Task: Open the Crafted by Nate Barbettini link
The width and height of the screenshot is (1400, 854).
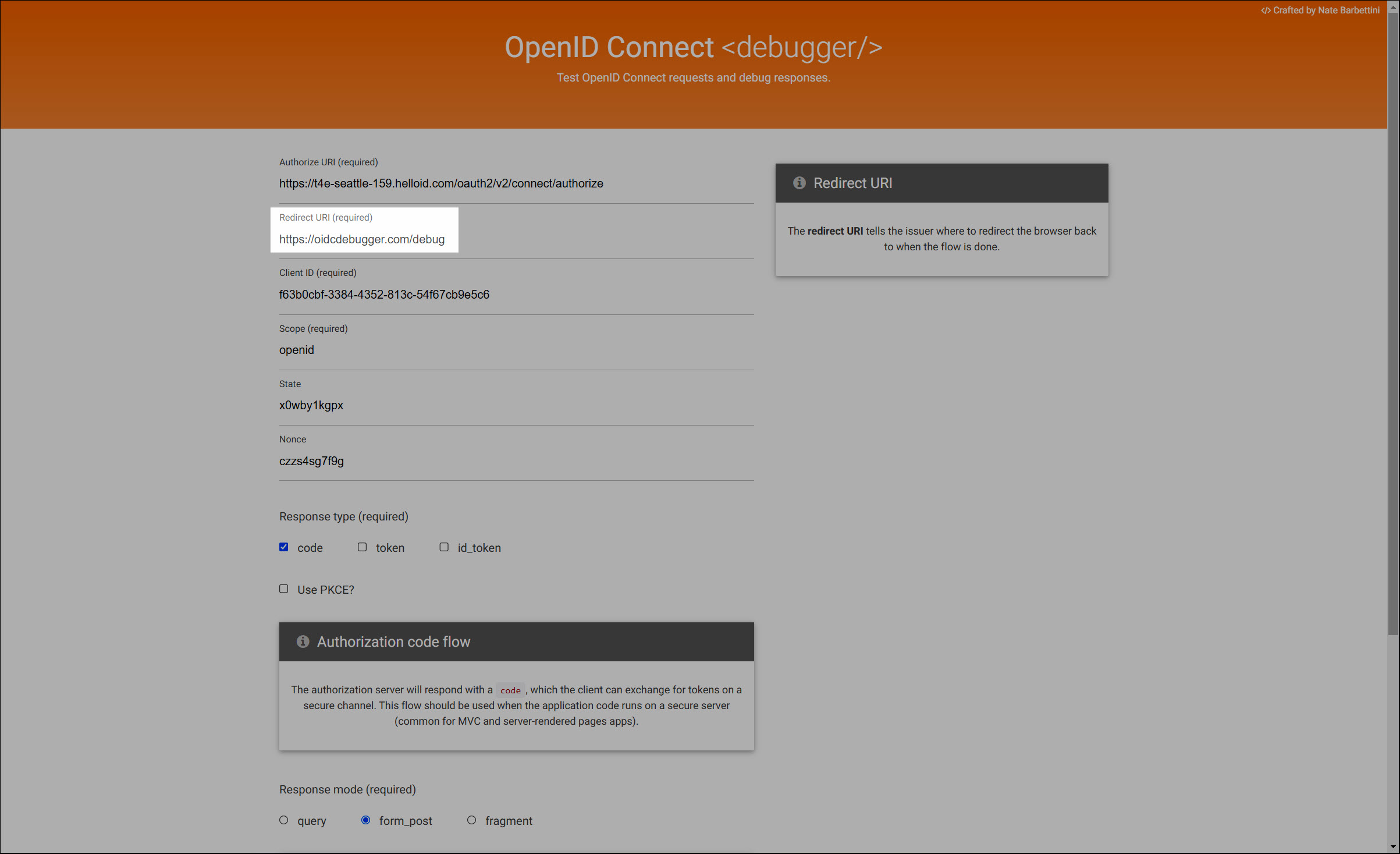Action: [x=1320, y=10]
